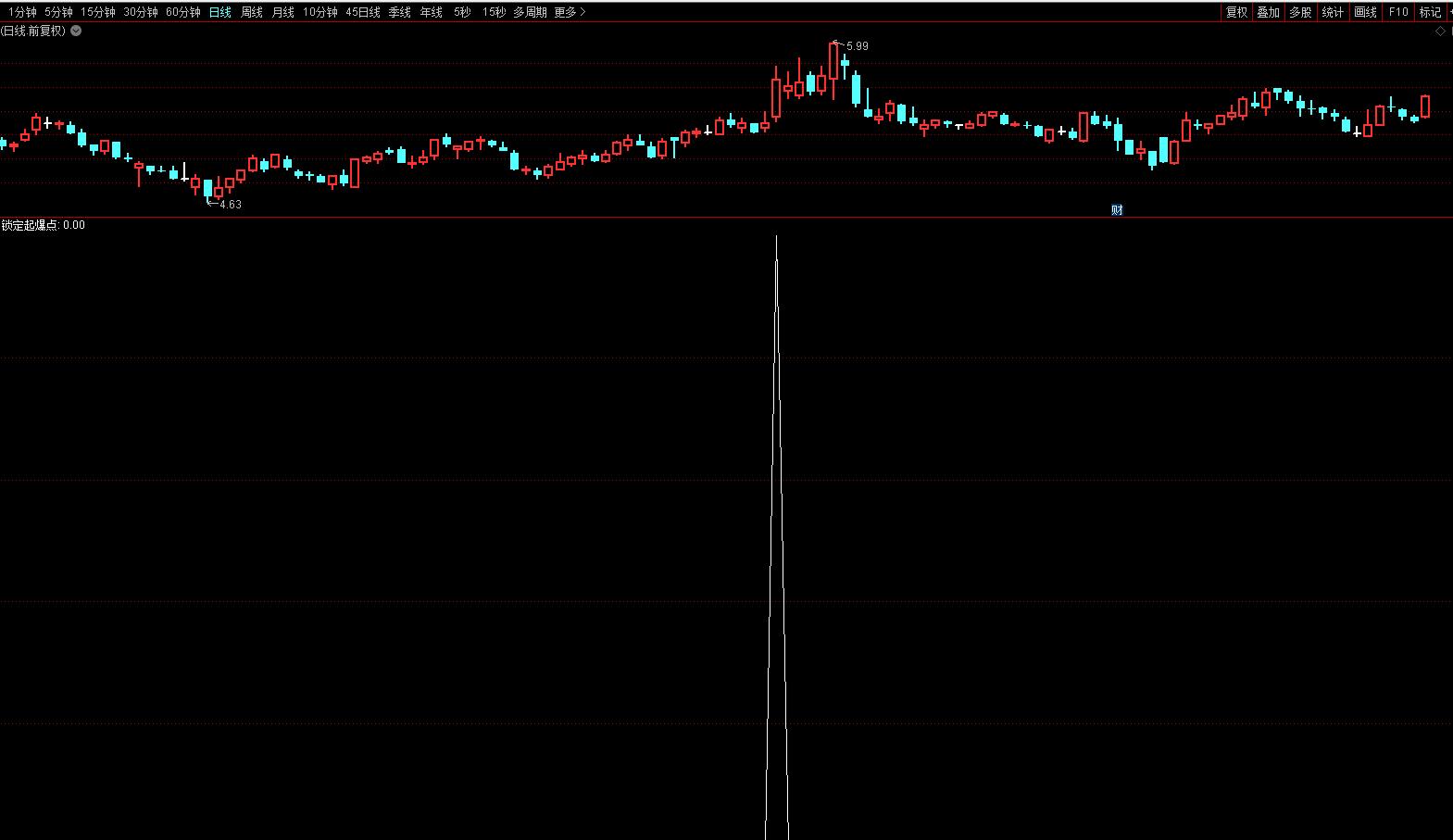This screenshot has width=1453, height=840.
Task: Select the 月线 monthly period
Action: [282, 12]
